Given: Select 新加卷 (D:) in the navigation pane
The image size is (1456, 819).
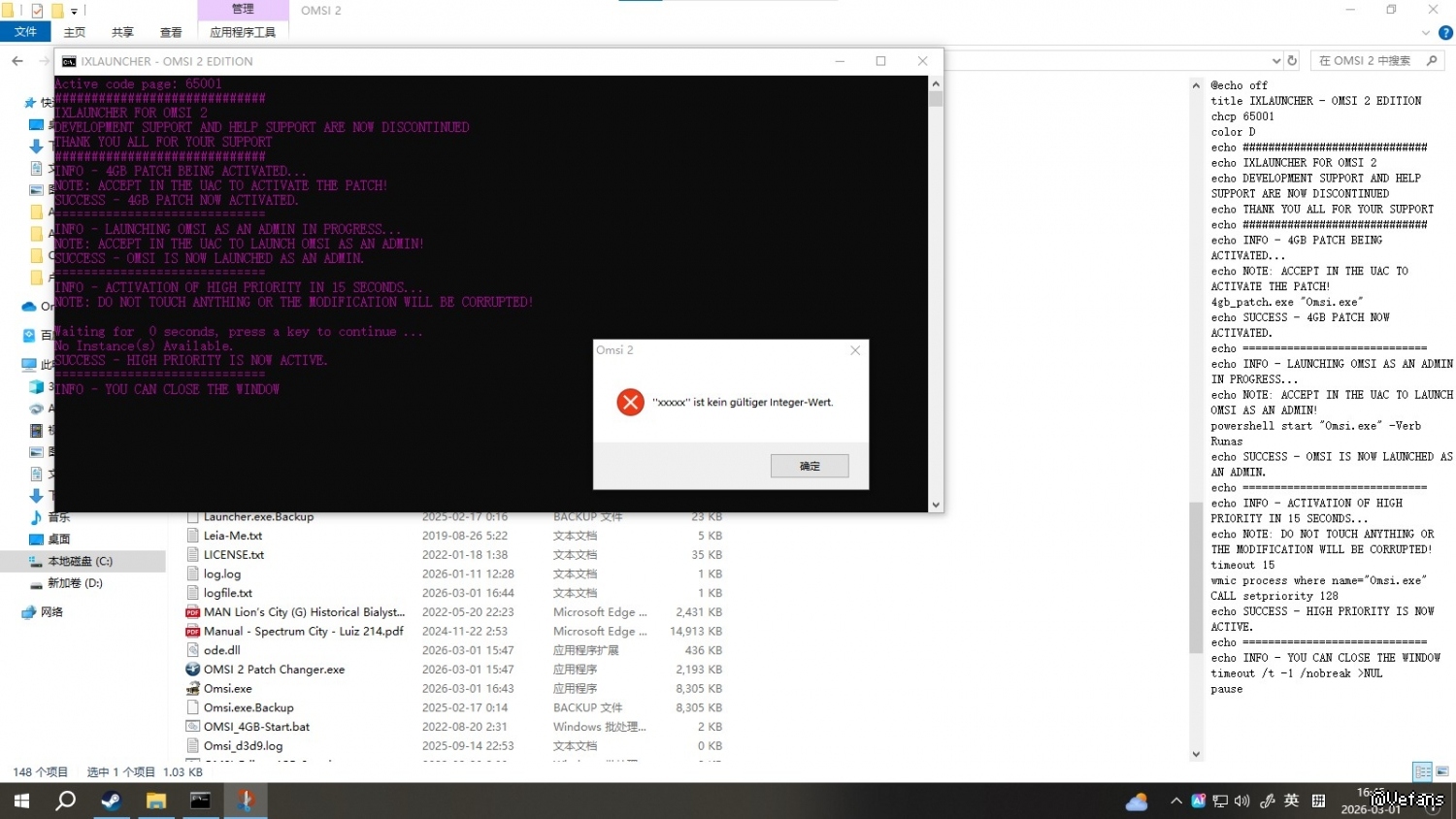Looking at the screenshot, I should pos(75,583).
